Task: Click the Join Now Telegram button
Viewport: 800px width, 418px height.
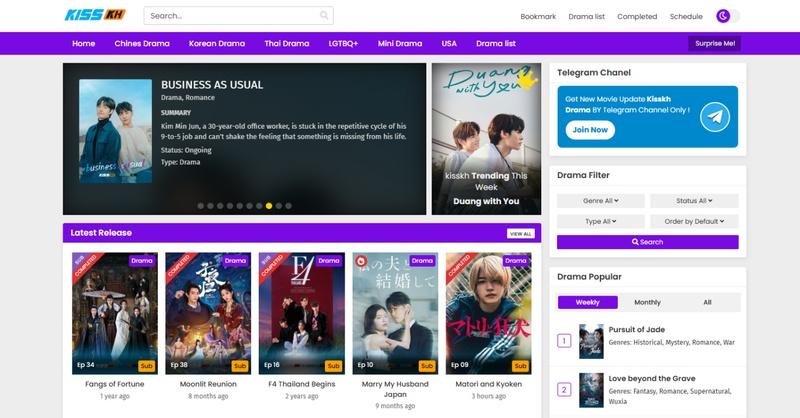Action: click(590, 130)
